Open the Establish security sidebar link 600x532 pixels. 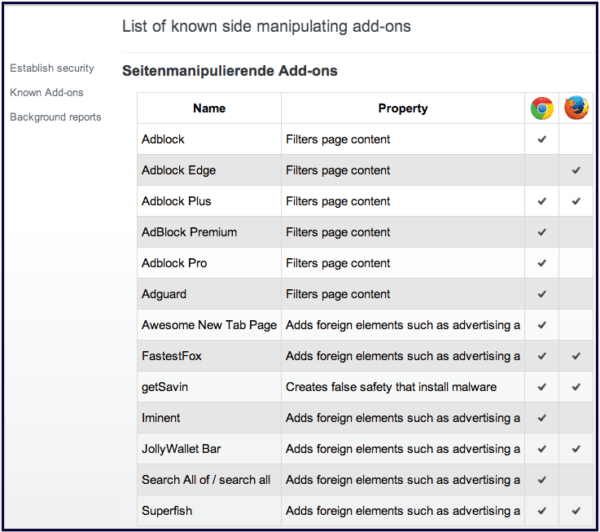pos(52,68)
